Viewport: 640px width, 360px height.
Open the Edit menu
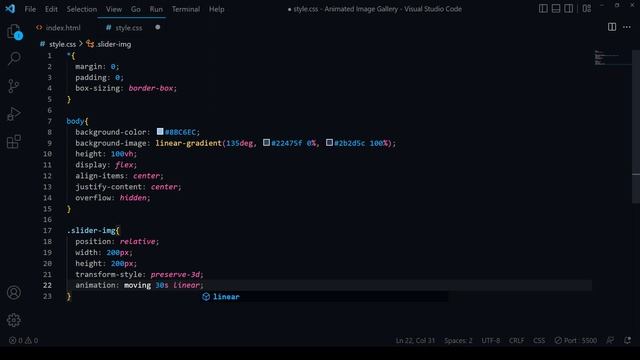pyautogui.click(x=51, y=9)
